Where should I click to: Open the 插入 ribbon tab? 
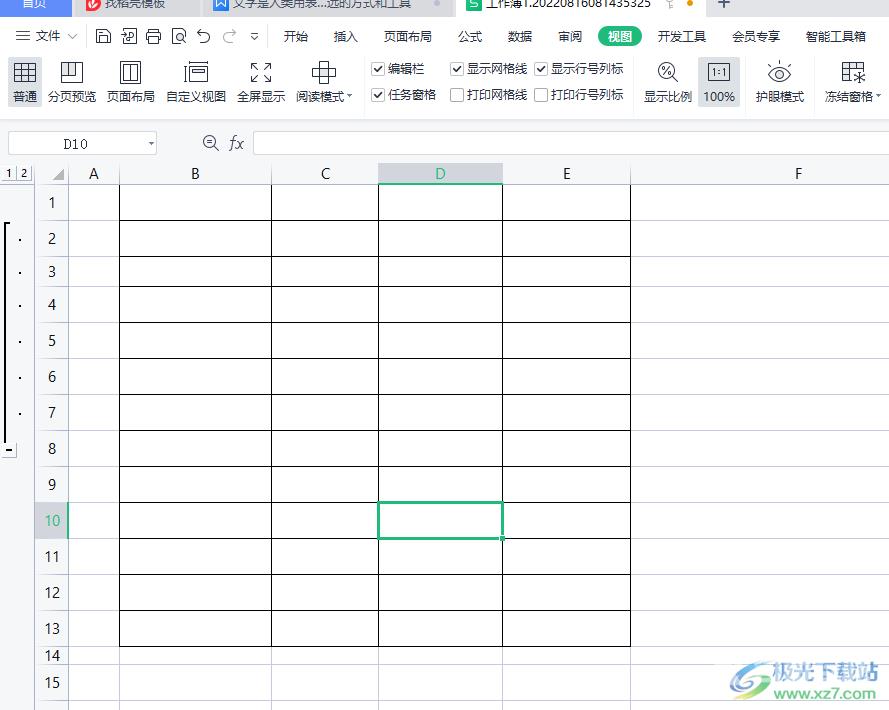tap(345, 37)
